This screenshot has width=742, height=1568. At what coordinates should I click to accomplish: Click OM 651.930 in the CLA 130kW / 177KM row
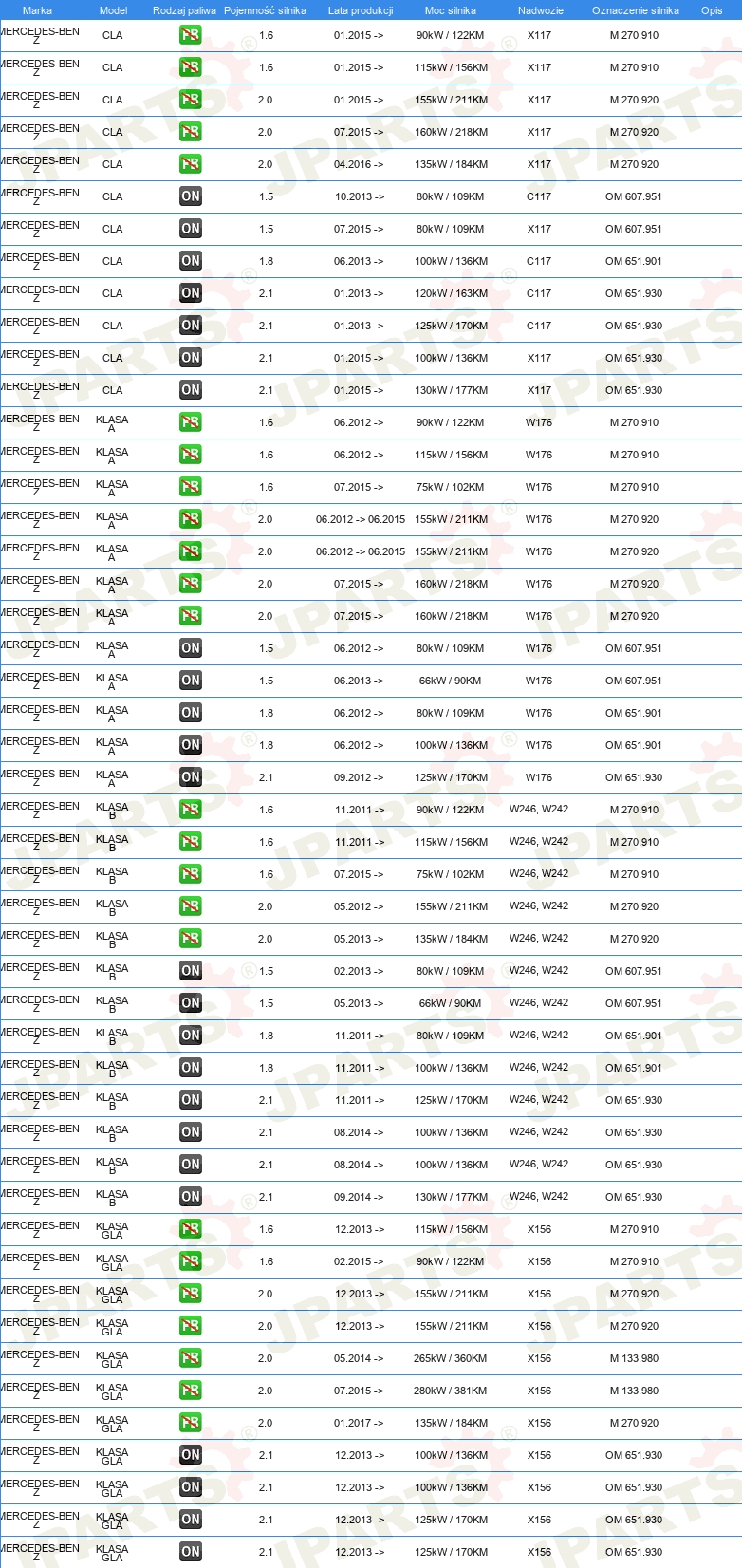click(634, 390)
